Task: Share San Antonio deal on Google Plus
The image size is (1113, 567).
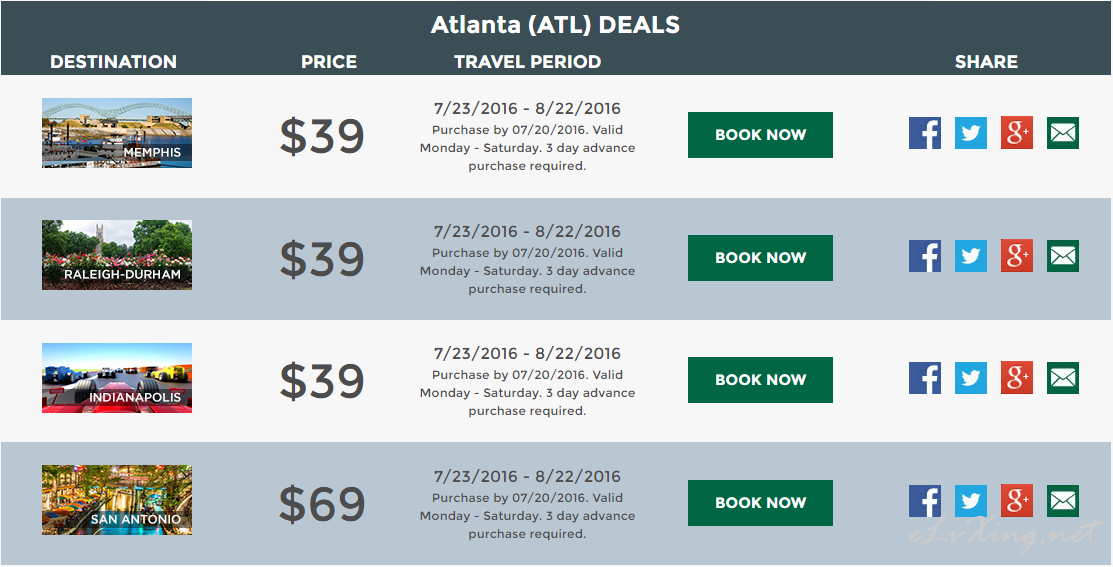Action: click(x=1016, y=501)
